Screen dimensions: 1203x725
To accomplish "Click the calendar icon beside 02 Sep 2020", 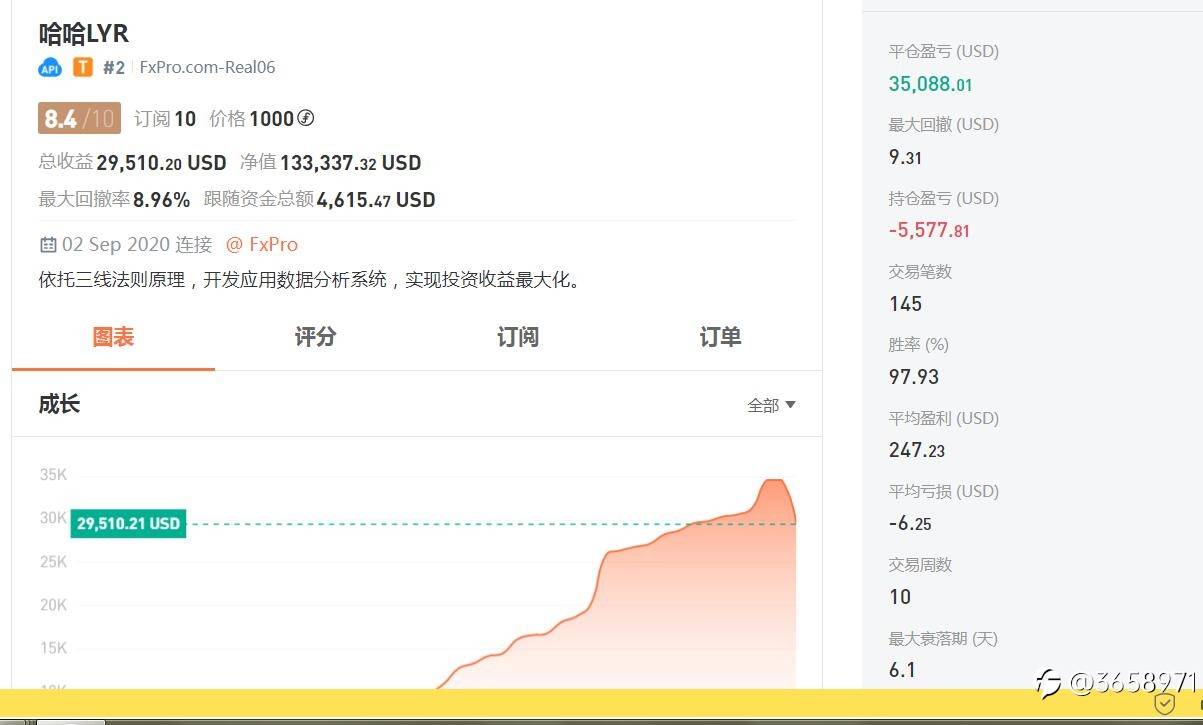I will [48, 244].
